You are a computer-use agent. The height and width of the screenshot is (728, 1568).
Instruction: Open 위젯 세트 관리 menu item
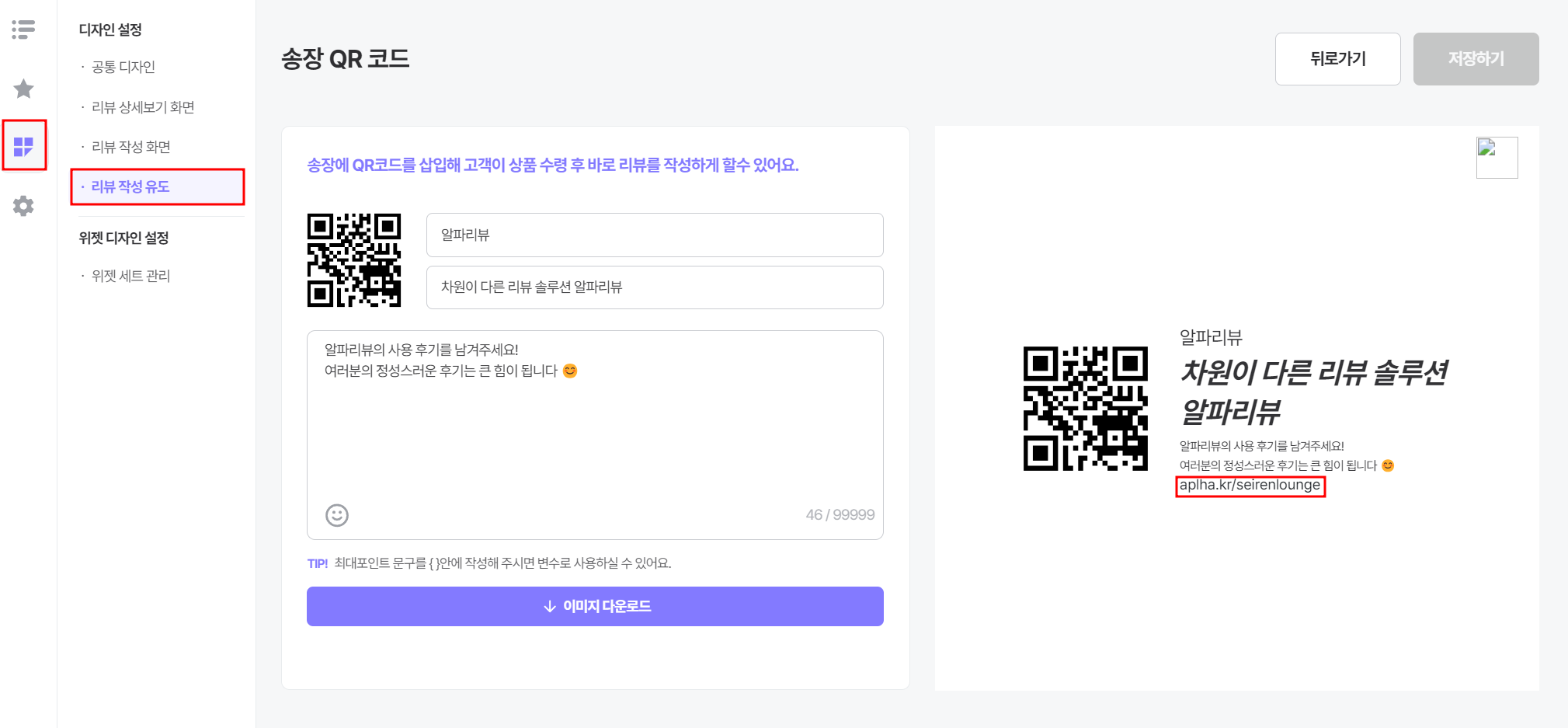pyautogui.click(x=131, y=276)
